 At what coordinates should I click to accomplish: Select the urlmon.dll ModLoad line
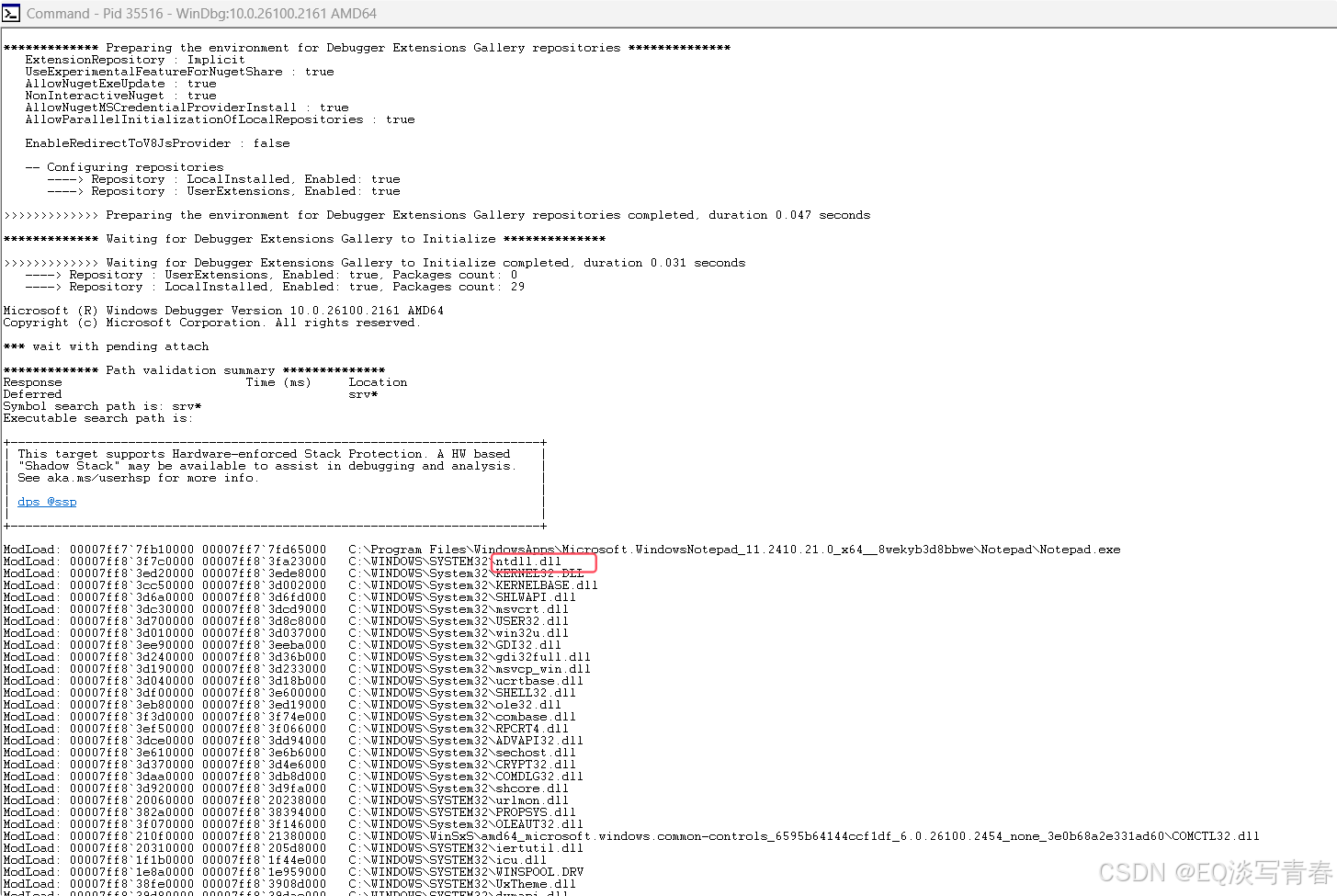pyautogui.click(x=286, y=800)
